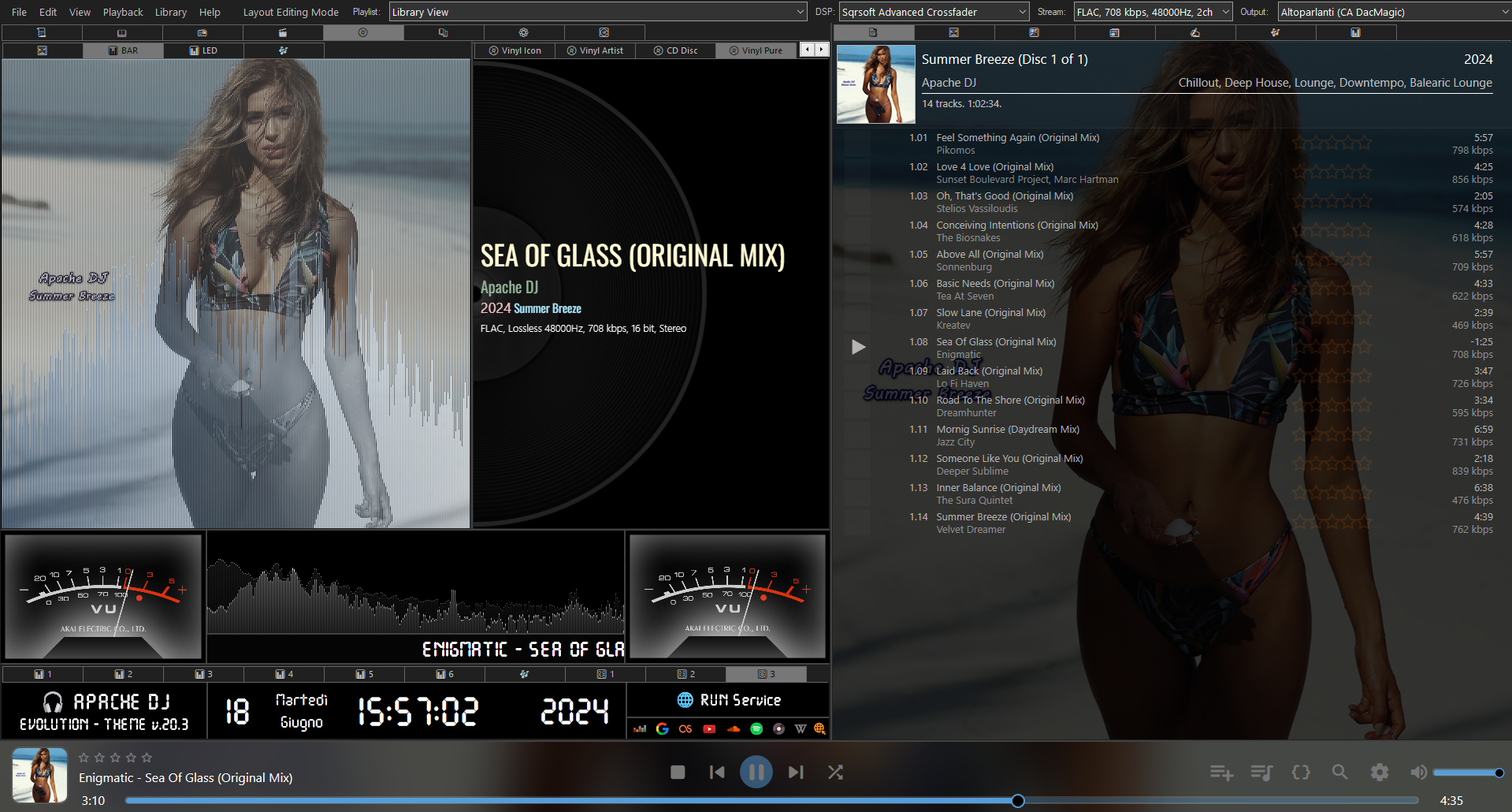Click the orange web search globe icon
1512x812 pixels.
coord(819,728)
